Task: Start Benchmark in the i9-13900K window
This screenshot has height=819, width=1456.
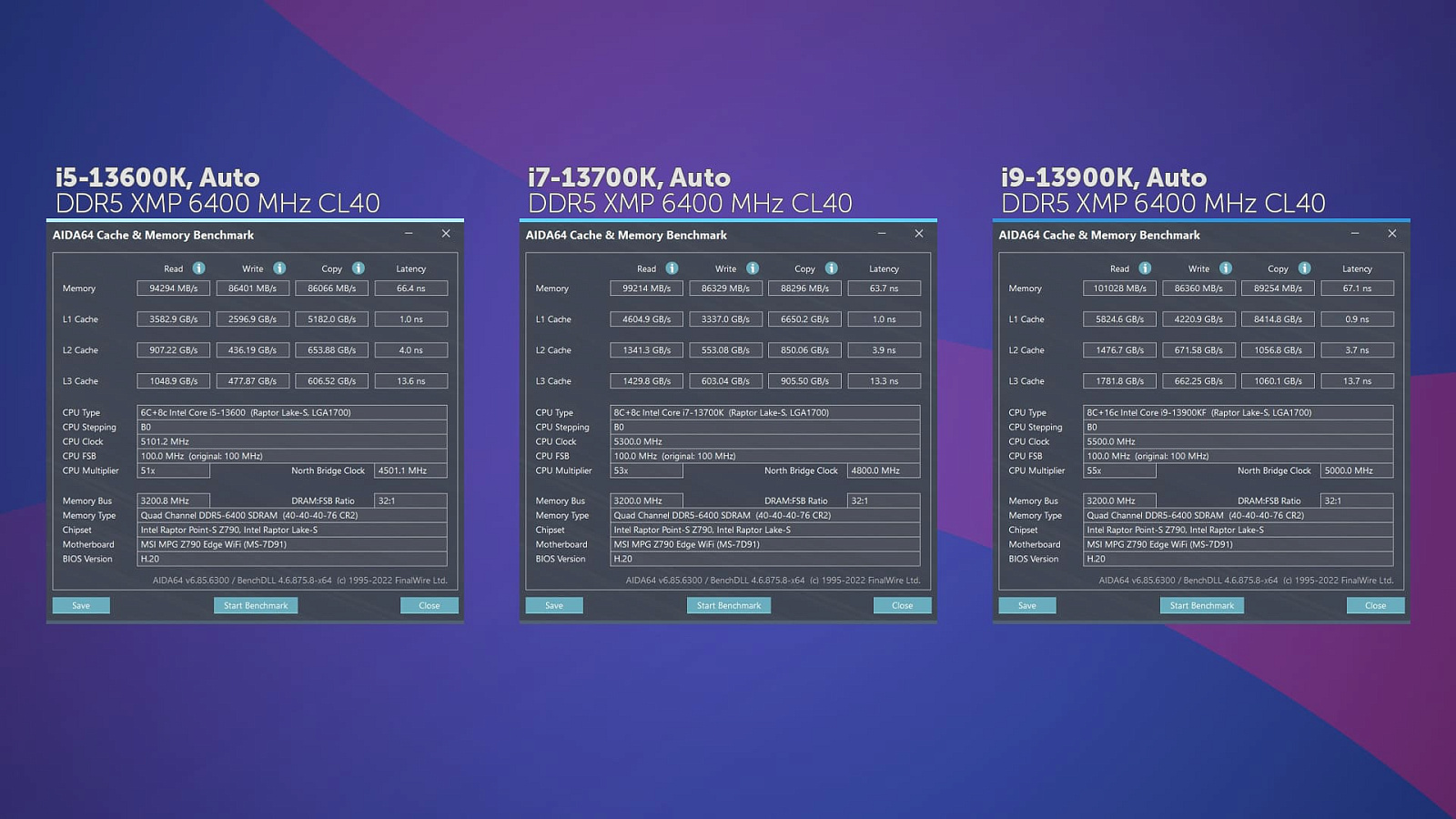Action: tap(1202, 606)
